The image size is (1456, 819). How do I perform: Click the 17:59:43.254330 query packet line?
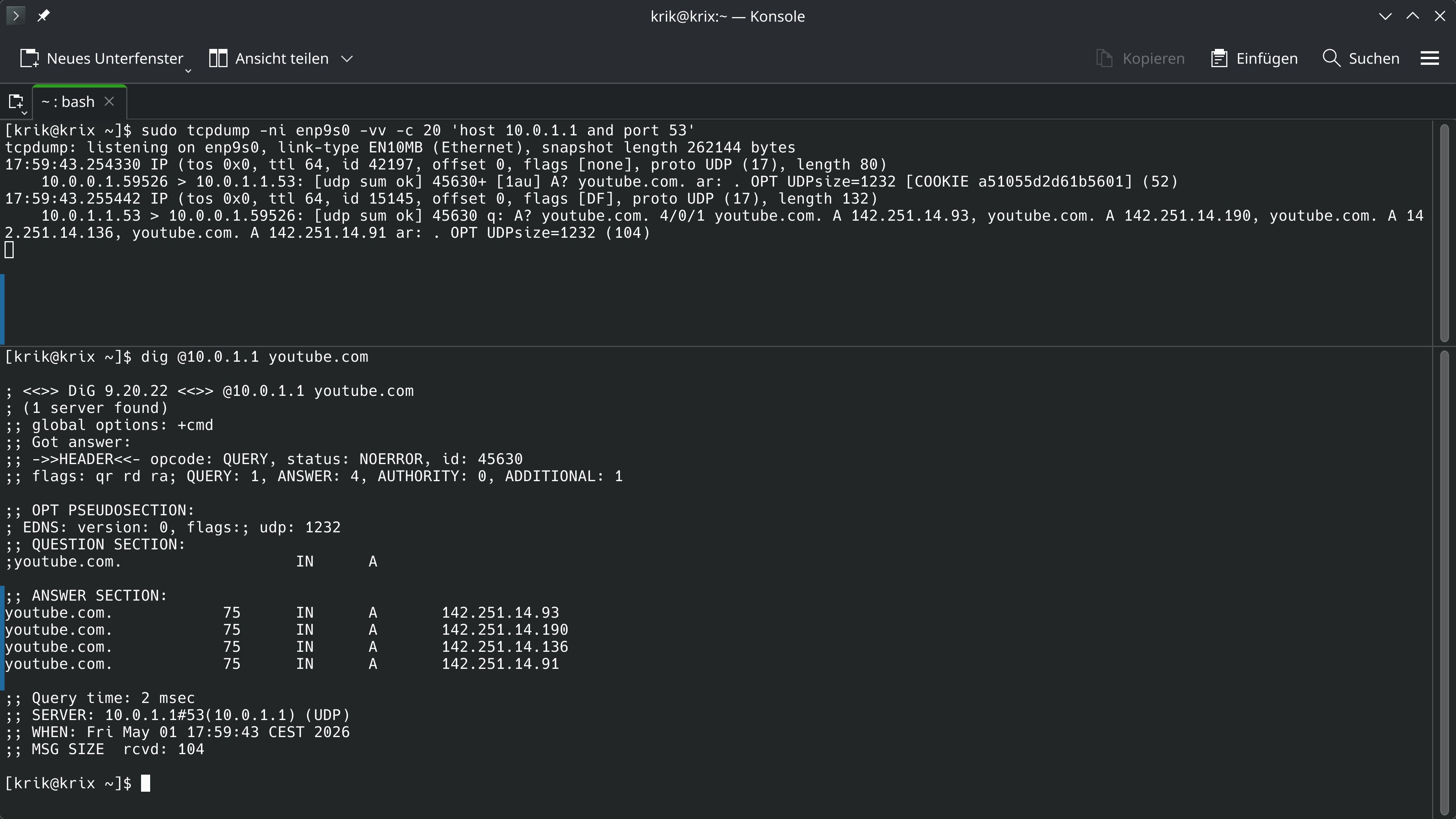coord(446,165)
